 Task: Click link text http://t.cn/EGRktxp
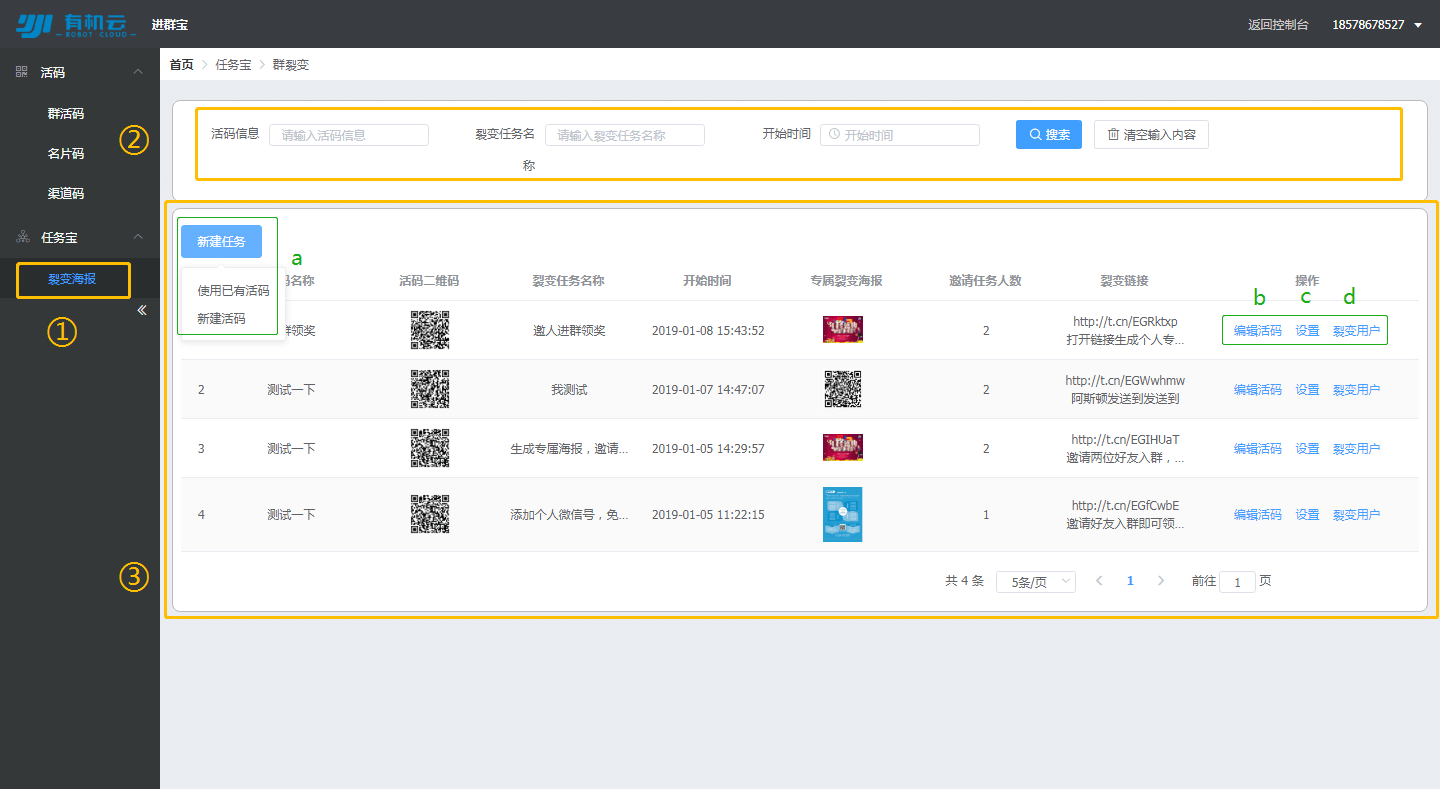pos(1125,322)
